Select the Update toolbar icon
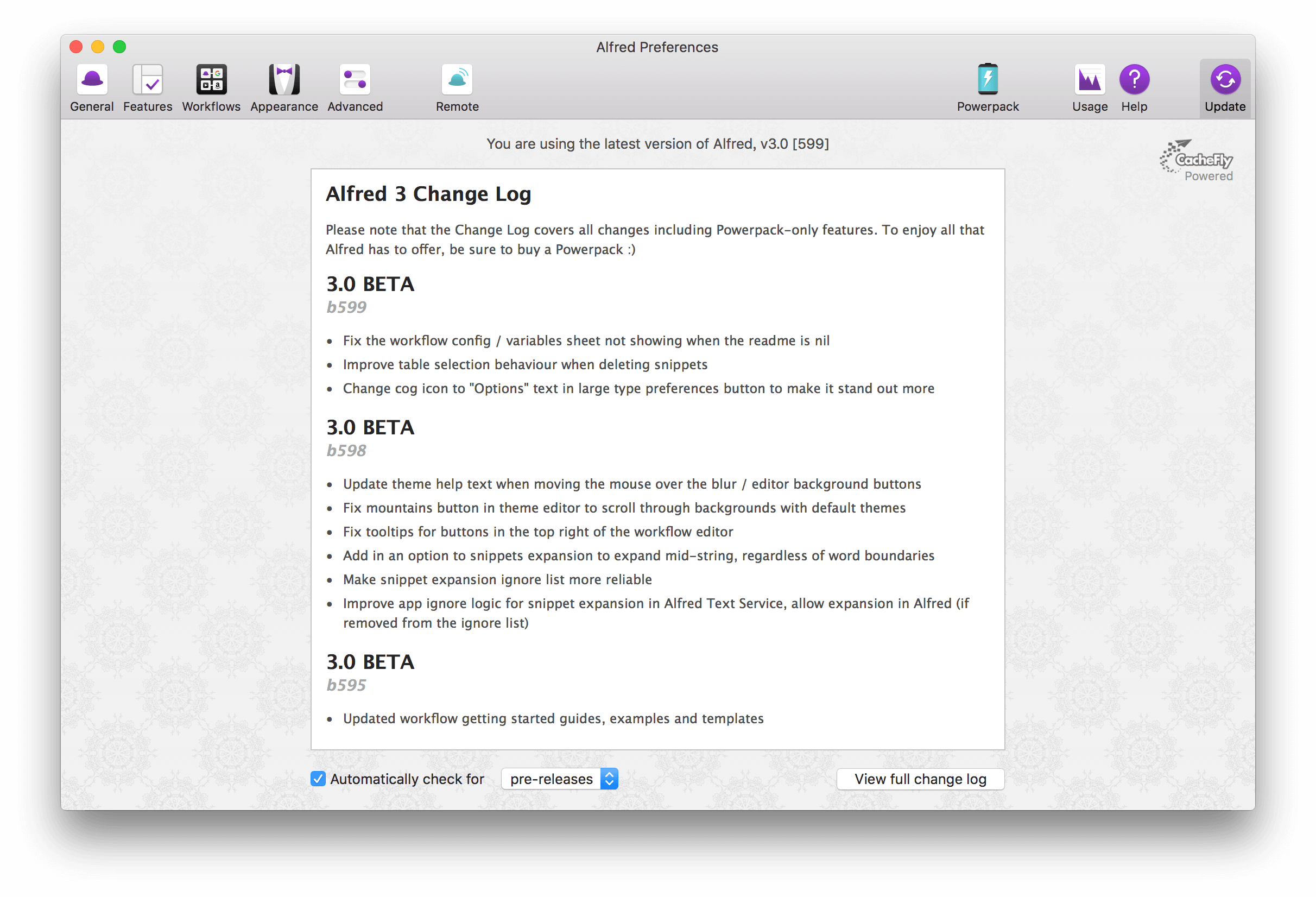 (1225, 89)
